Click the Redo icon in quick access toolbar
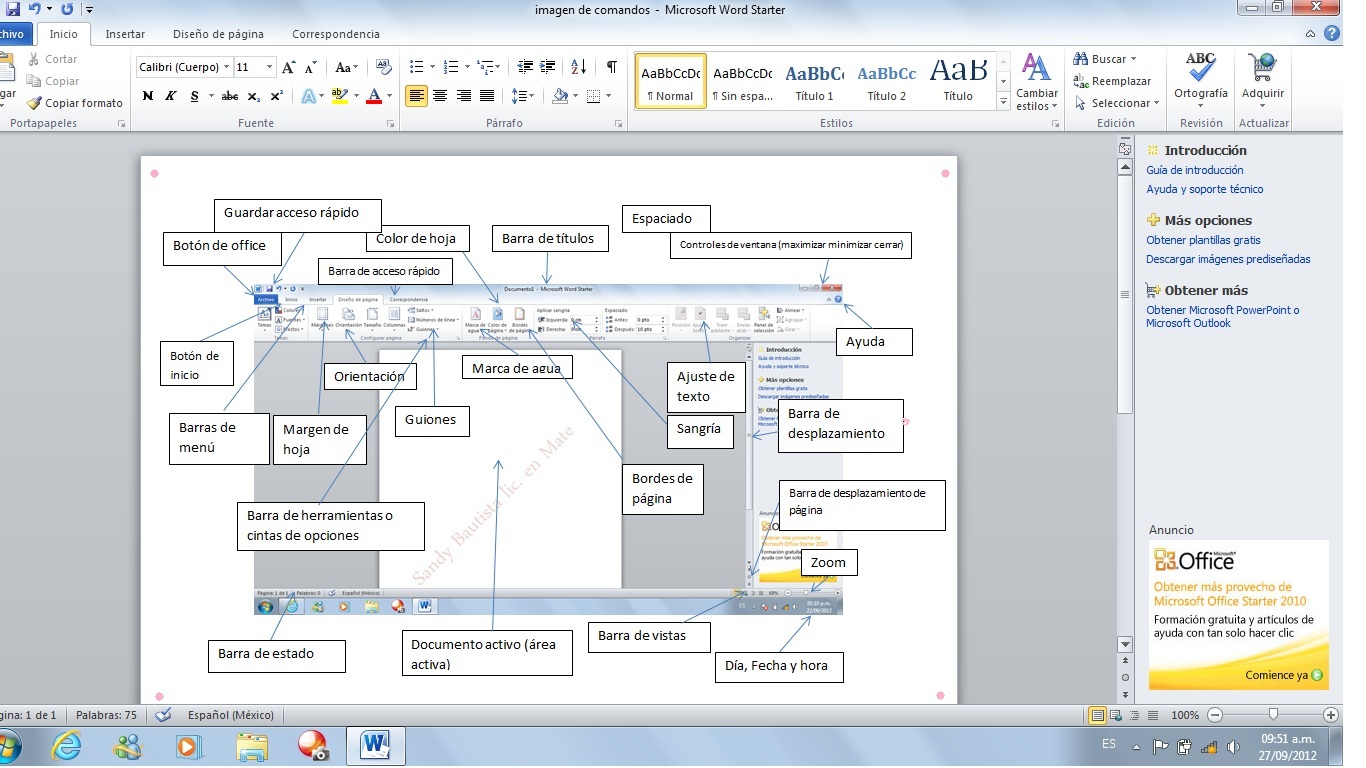 click(x=67, y=8)
